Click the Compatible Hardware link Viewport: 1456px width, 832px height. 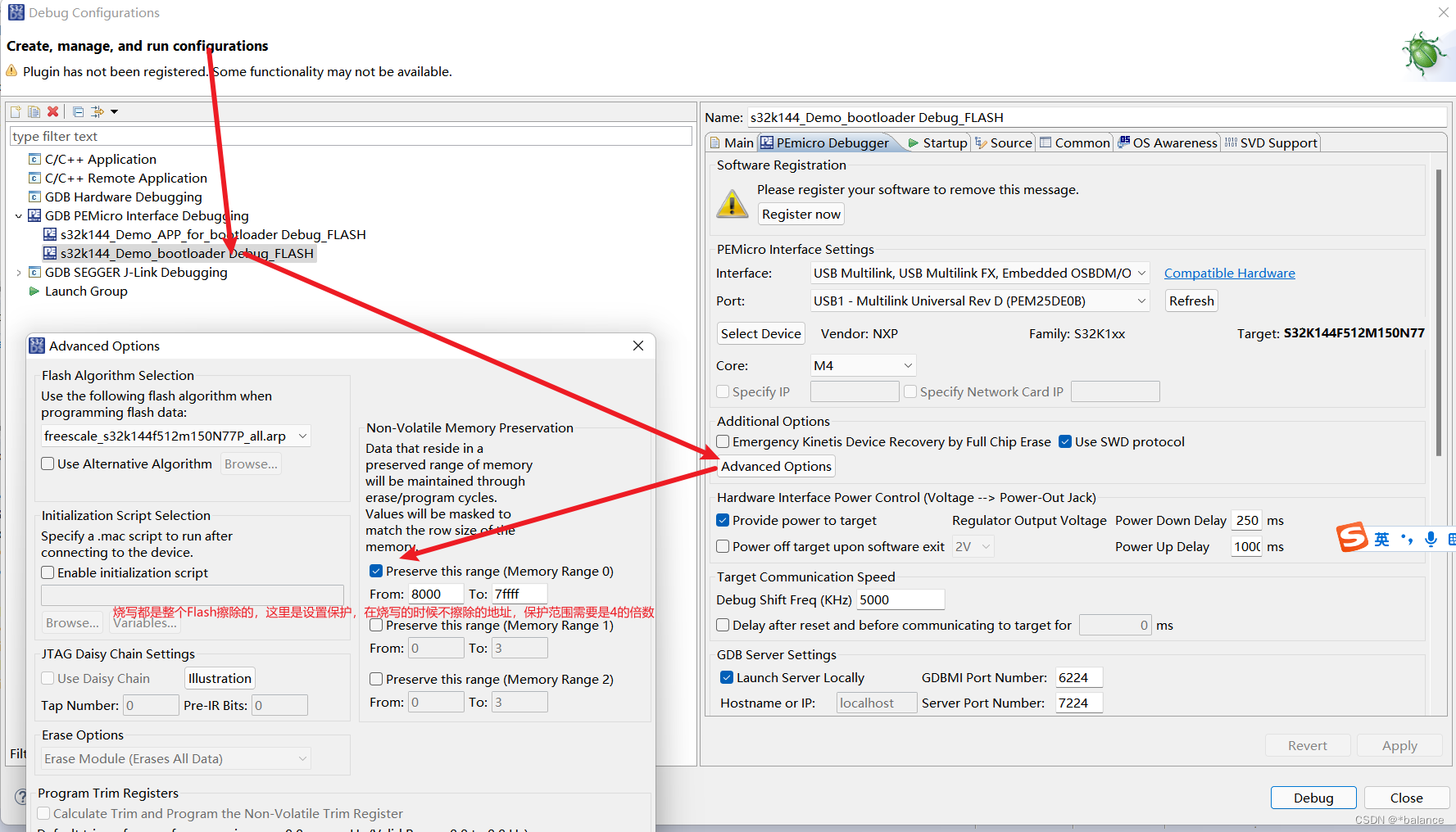tap(1228, 273)
